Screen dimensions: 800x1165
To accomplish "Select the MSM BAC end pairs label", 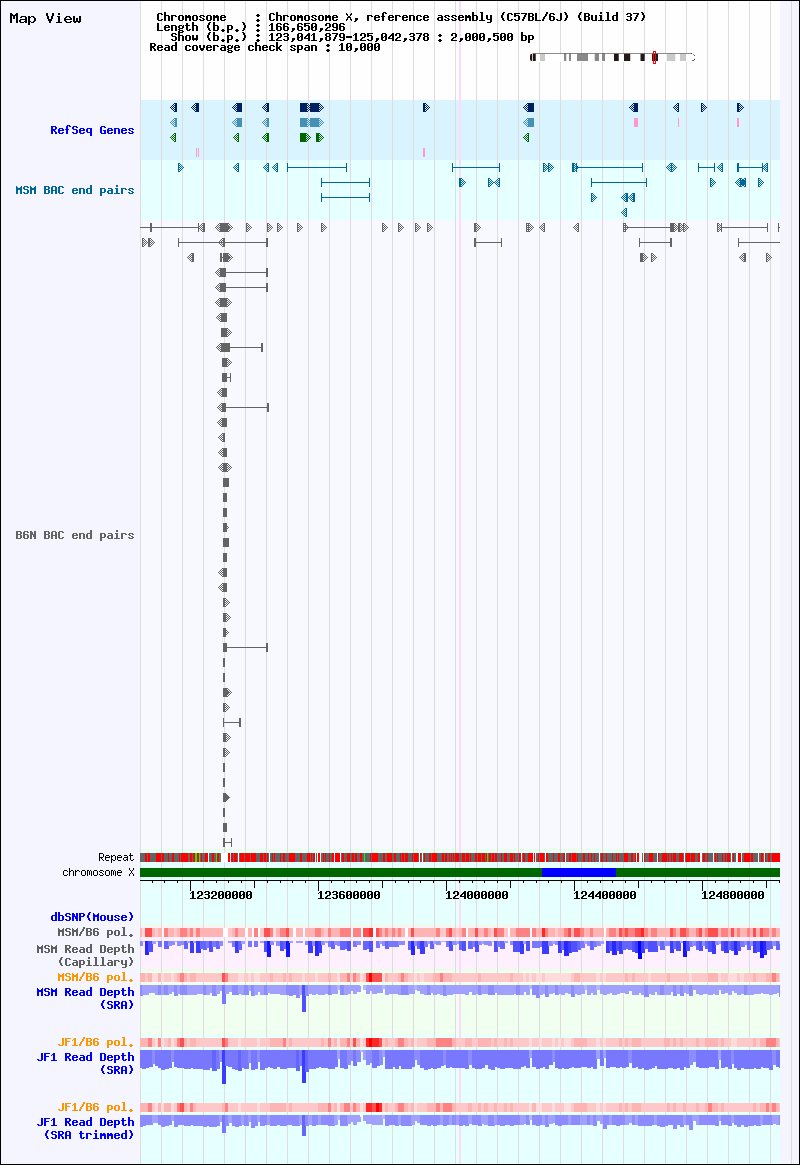I will click(x=75, y=190).
